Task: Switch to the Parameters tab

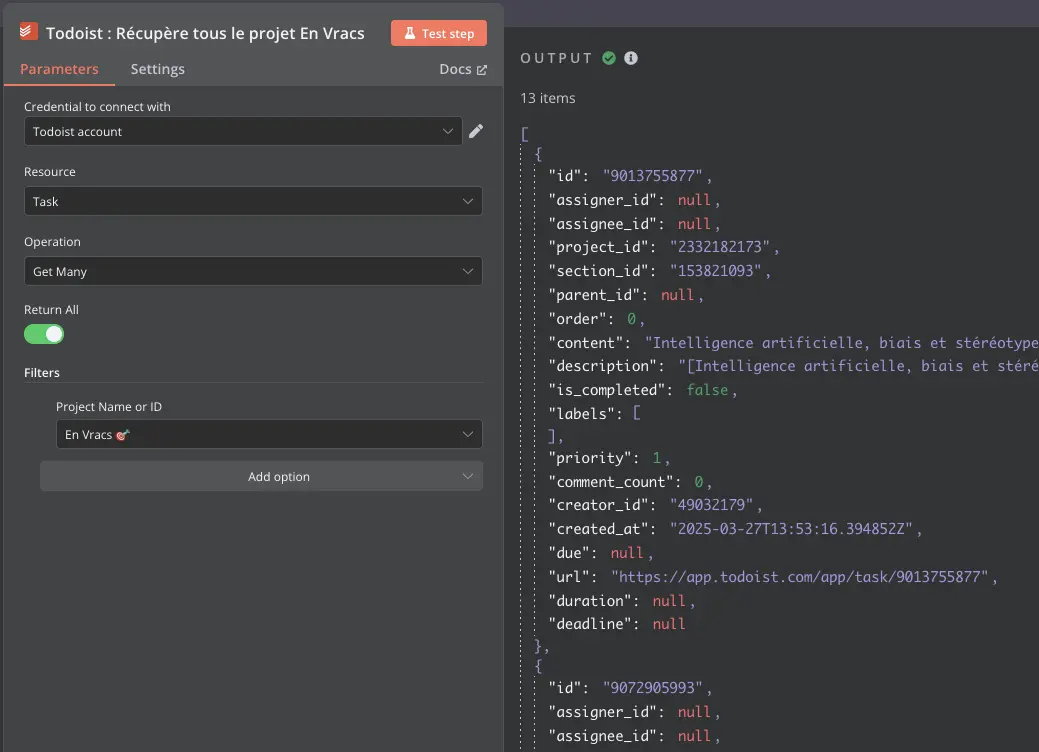Action: tap(59, 69)
